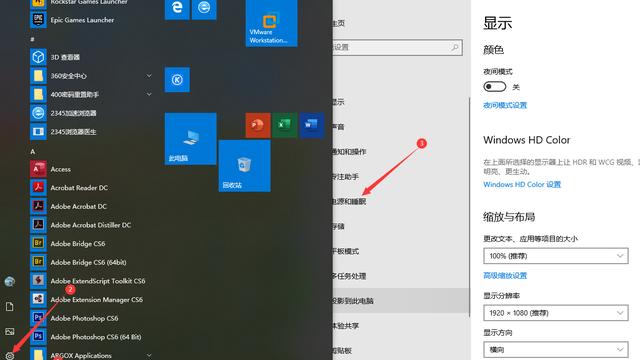
Task: Click the user account globe icon in sidebar
Action: (x=10, y=282)
